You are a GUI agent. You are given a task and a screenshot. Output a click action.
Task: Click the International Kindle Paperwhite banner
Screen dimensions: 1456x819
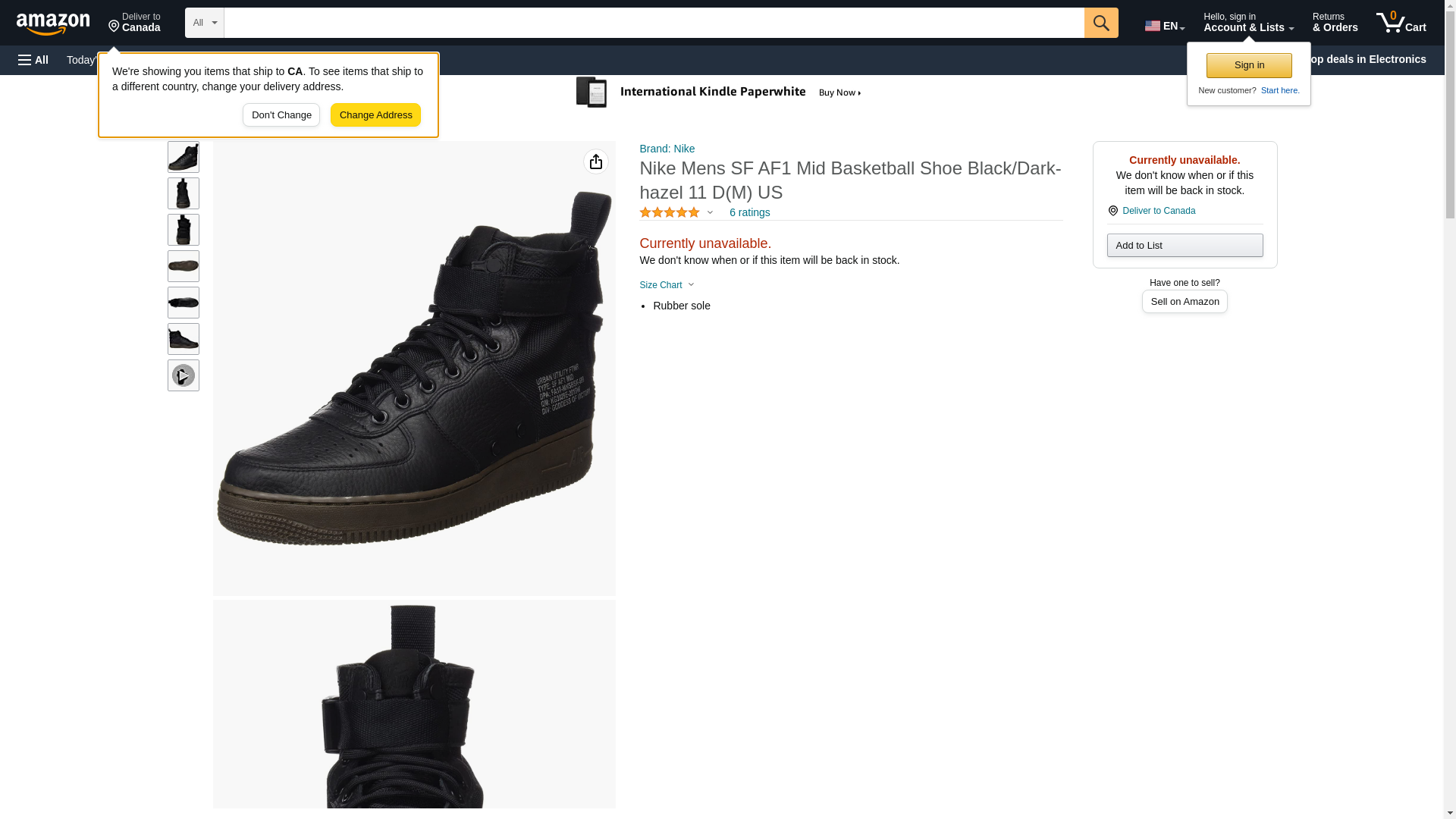coord(719,93)
